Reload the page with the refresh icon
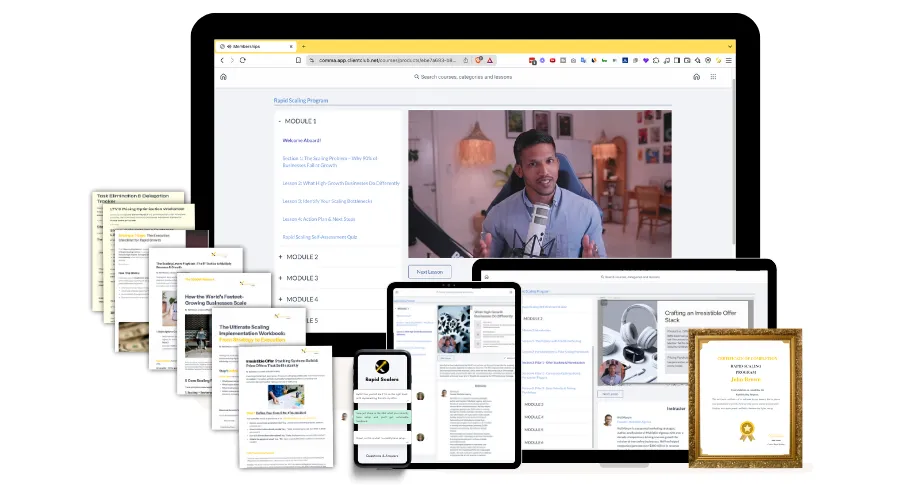This screenshot has height=500, width=900. (243, 60)
